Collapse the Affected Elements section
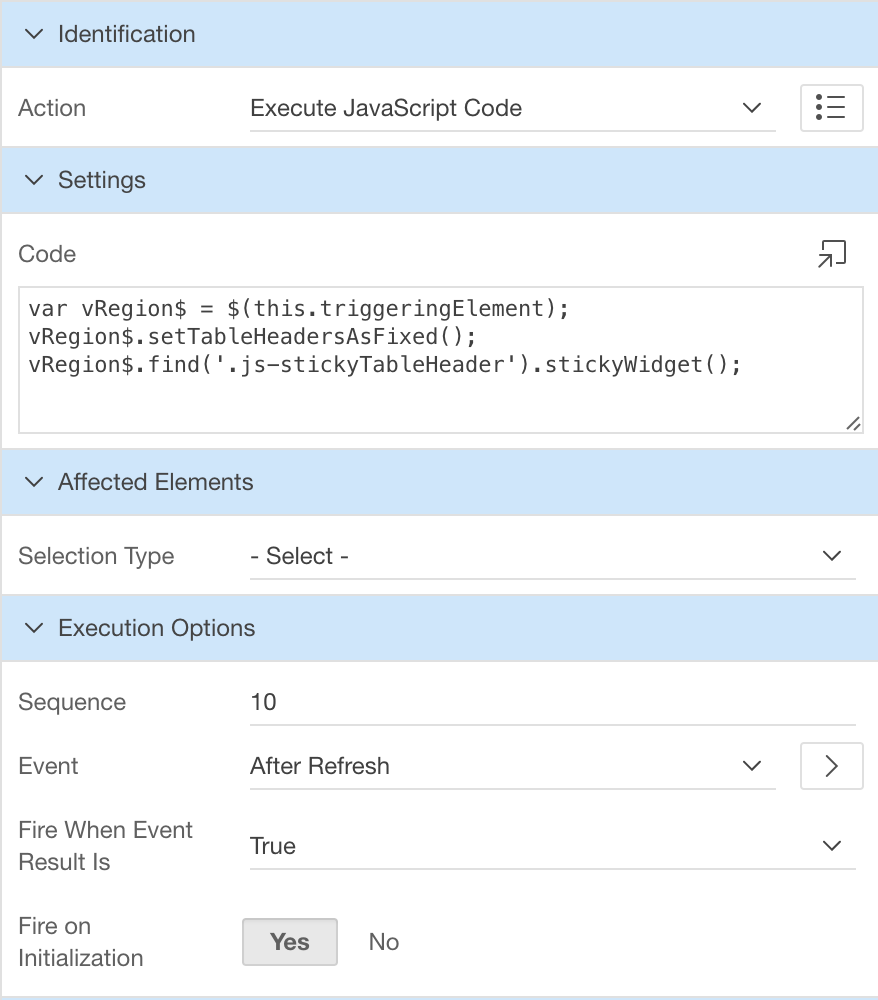 (x=35, y=481)
